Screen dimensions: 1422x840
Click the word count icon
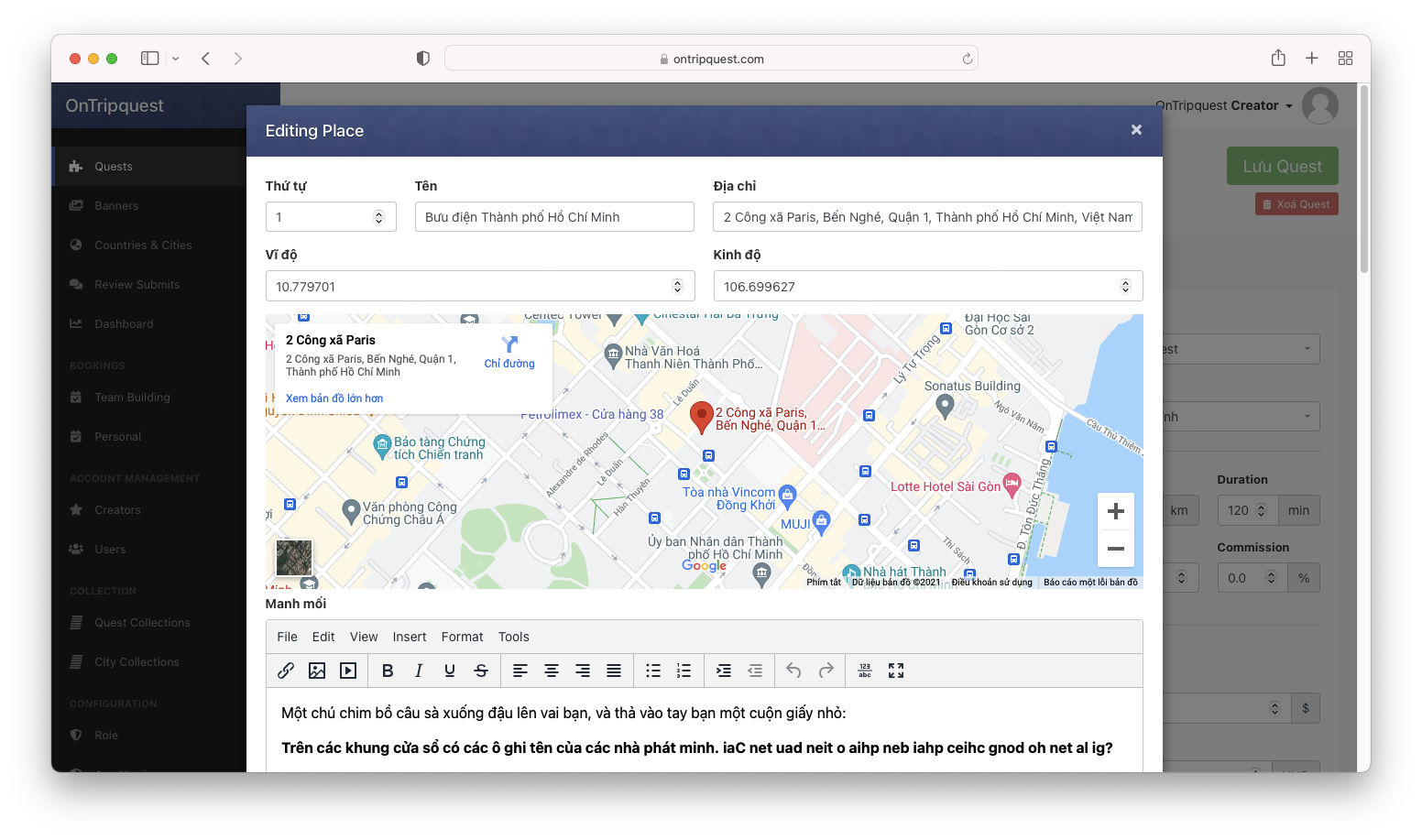865,671
